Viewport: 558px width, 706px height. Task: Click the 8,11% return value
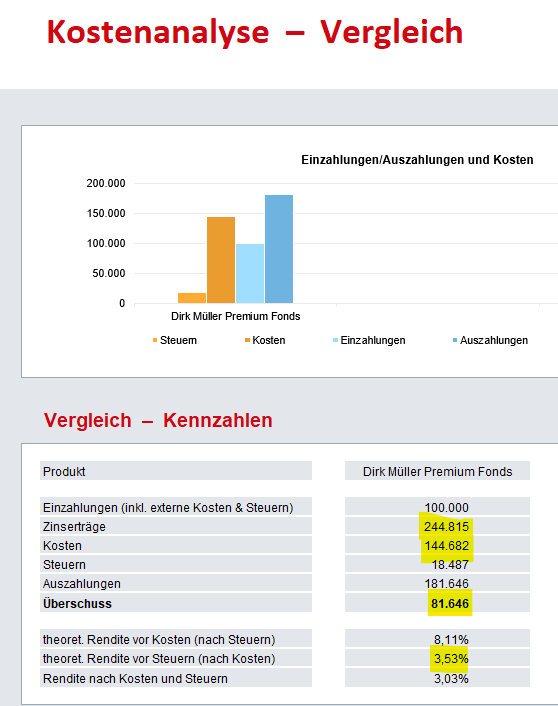pos(451,640)
